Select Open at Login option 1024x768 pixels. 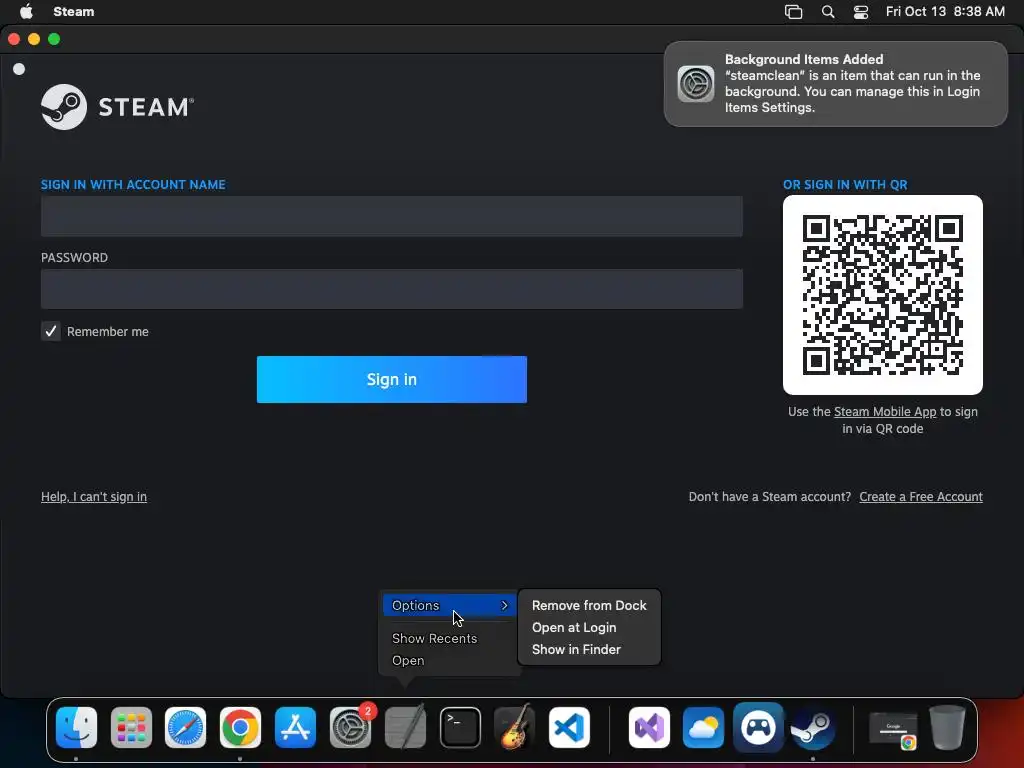pyautogui.click(x=574, y=628)
